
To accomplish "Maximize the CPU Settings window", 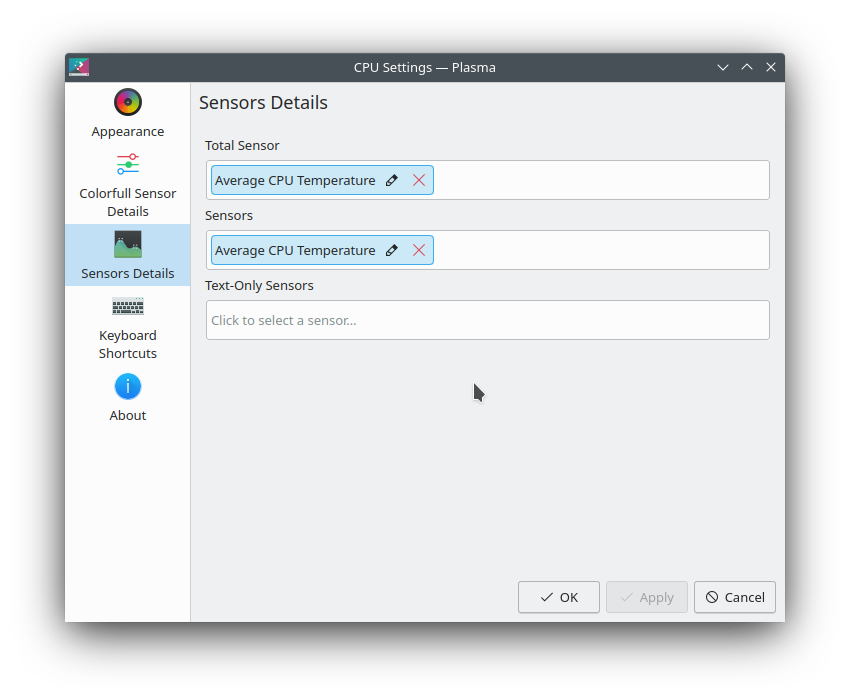I will click(747, 67).
